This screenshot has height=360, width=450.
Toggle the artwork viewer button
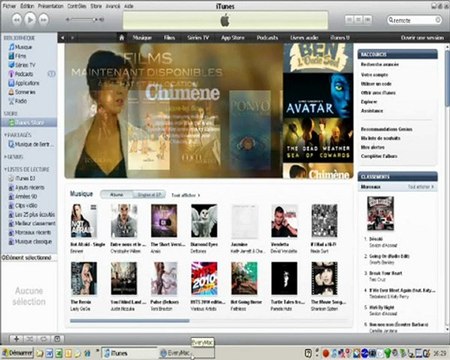[x=57, y=339]
